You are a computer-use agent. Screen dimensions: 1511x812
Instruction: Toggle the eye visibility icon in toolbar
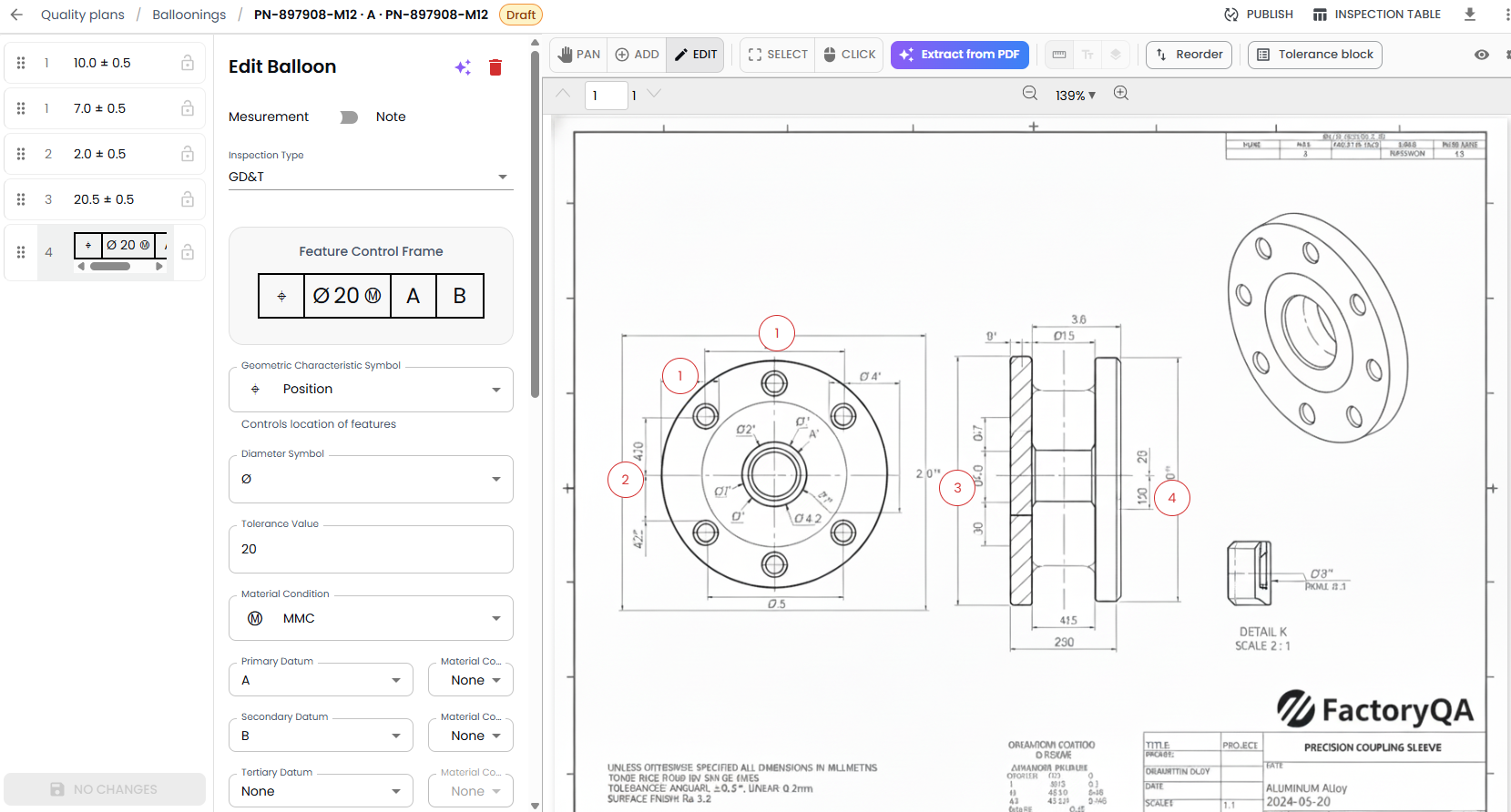coord(1482,55)
